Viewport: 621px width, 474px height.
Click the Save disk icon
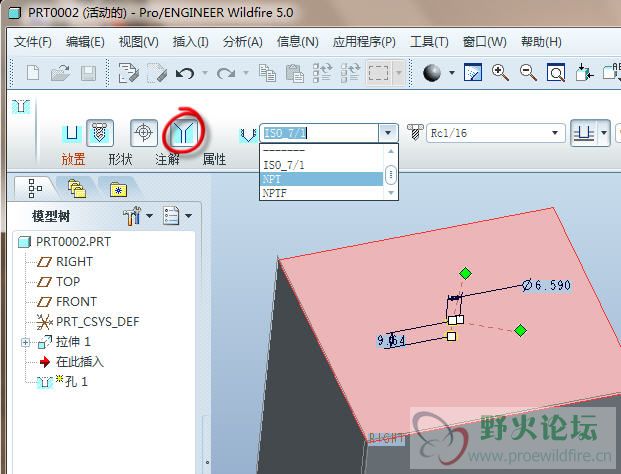click(x=88, y=73)
